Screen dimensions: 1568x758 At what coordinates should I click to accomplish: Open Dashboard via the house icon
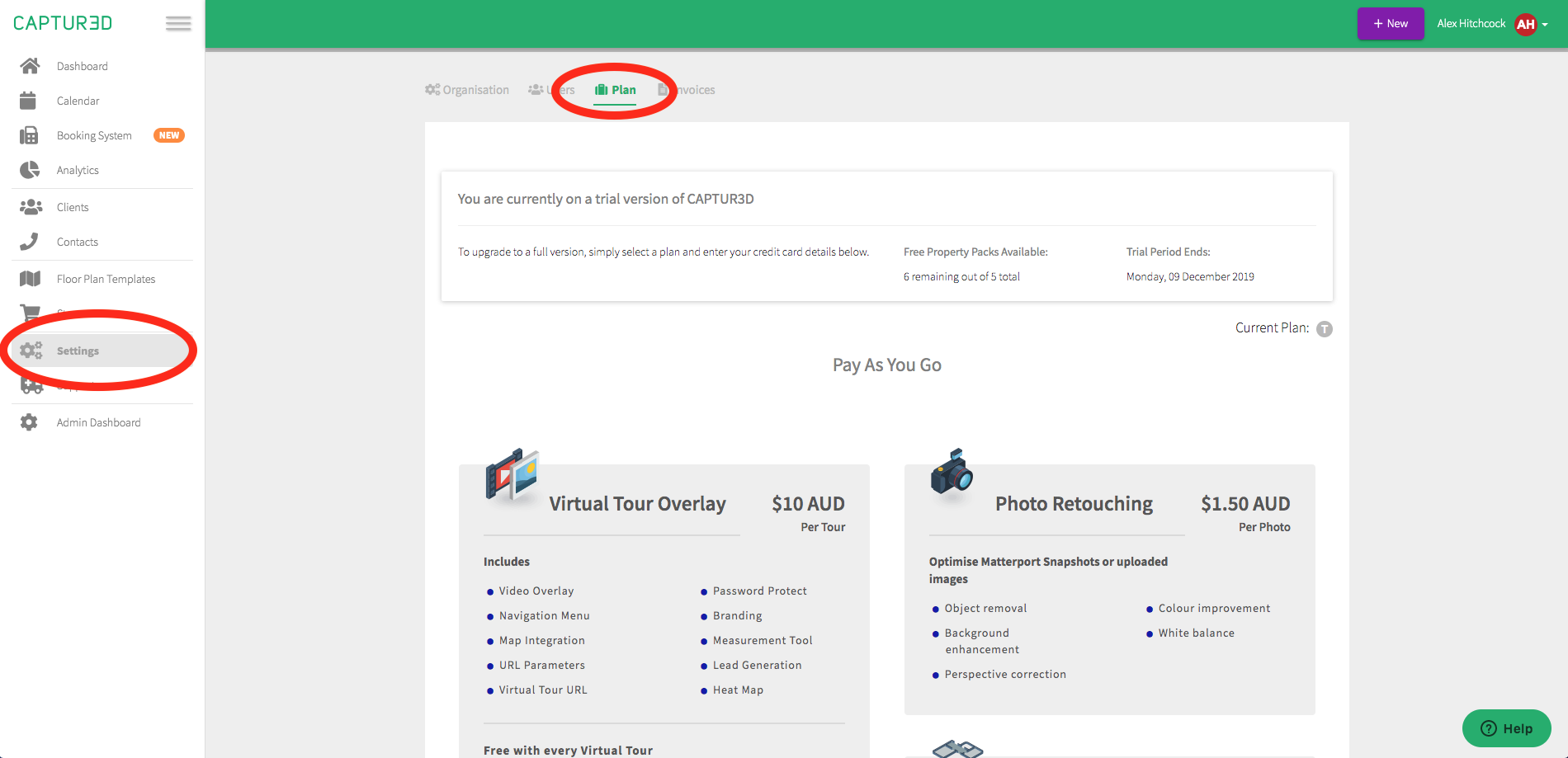click(x=30, y=66)
